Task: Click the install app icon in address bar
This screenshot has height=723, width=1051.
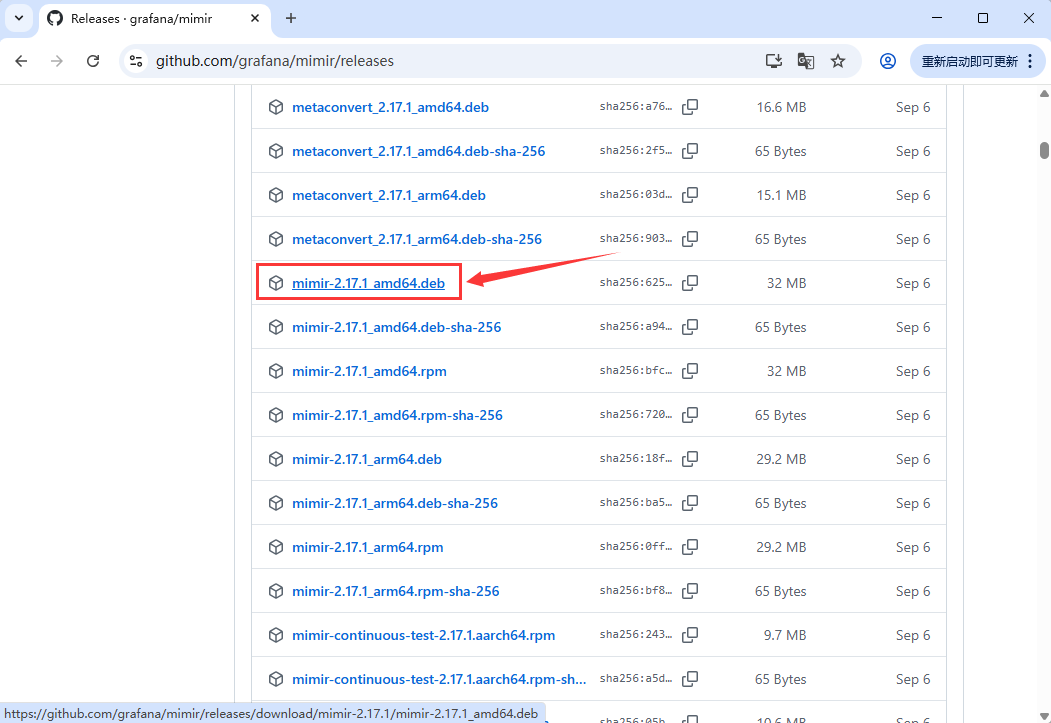Action: [773, 61]
